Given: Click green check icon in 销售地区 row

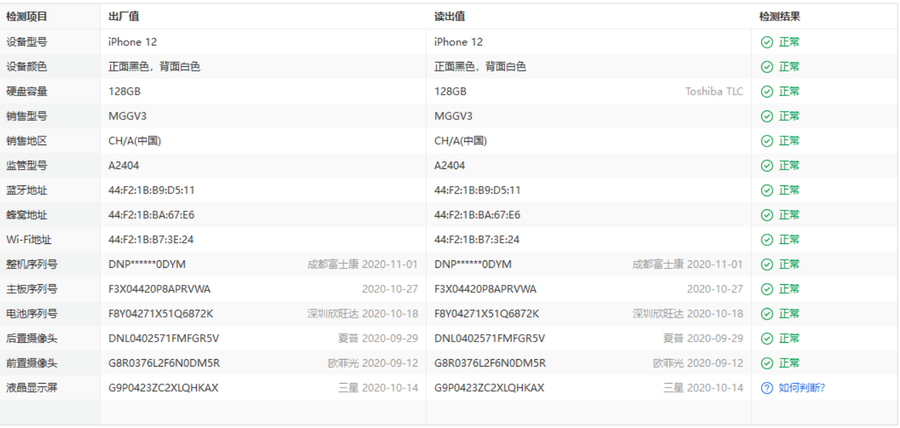Looking at the screenshot, I should click(767, 141).
